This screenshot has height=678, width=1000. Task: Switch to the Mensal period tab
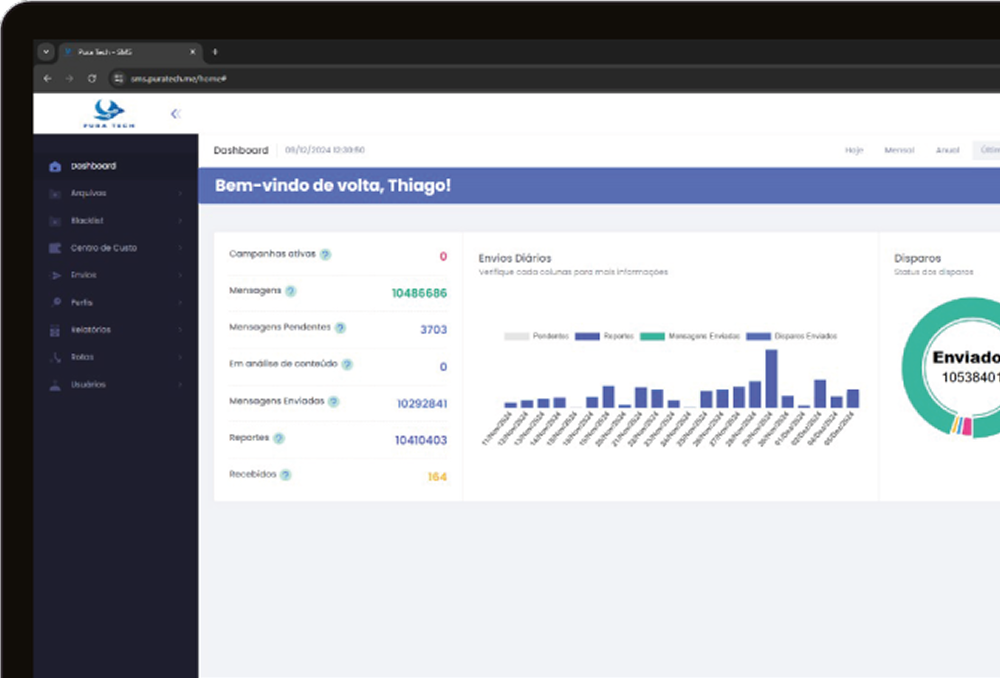[x=898, y=150]
